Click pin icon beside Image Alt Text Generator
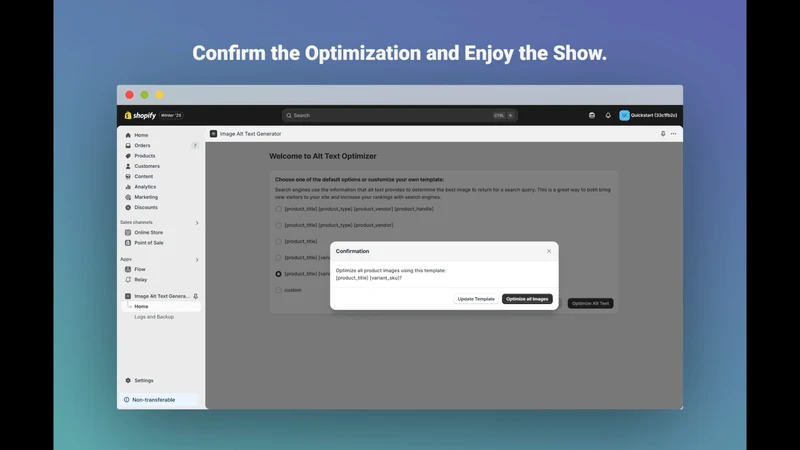 pyautogui.click(x=195, y=296)
